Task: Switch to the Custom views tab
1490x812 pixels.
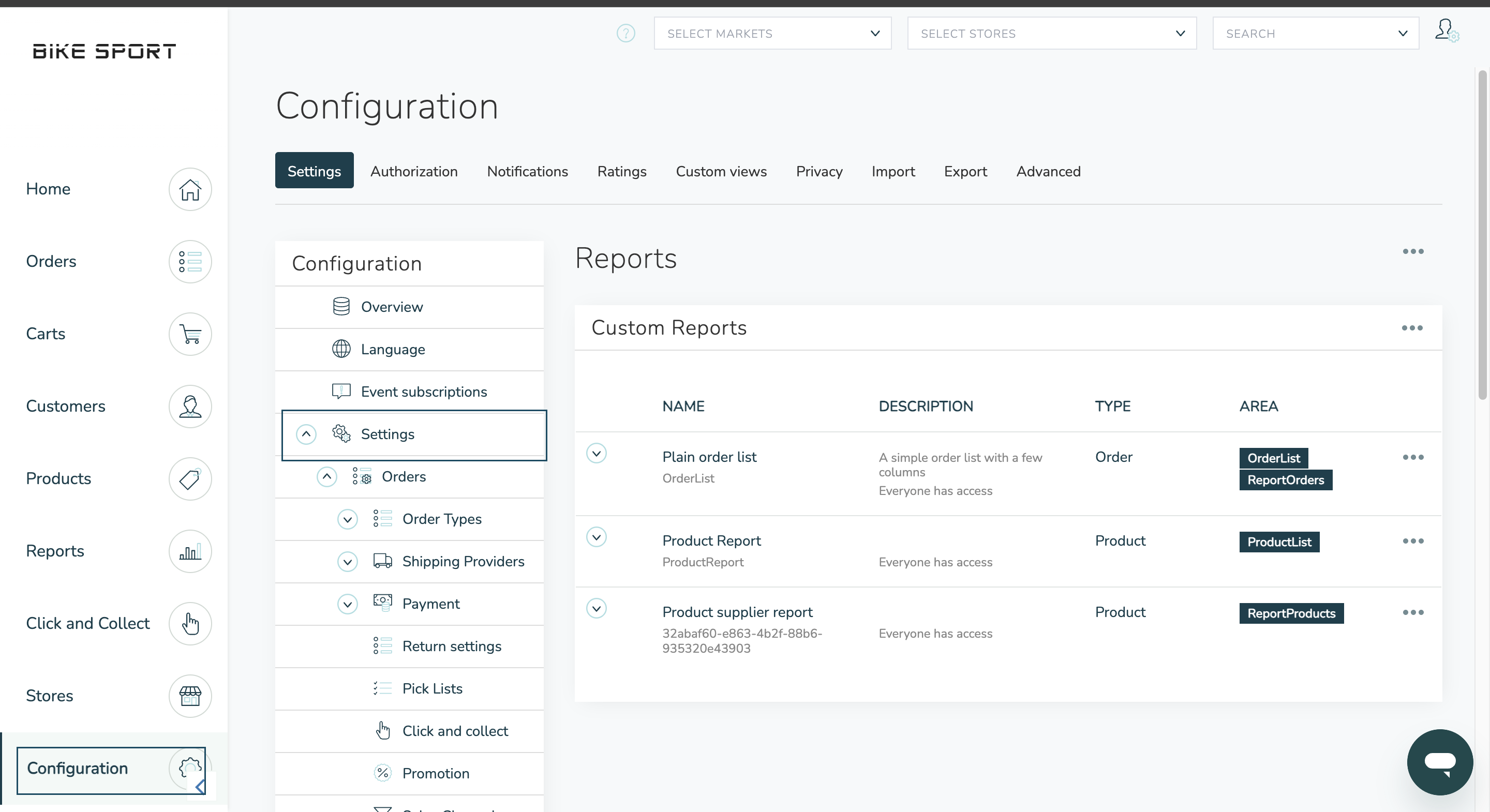Action: pos(721,171)
